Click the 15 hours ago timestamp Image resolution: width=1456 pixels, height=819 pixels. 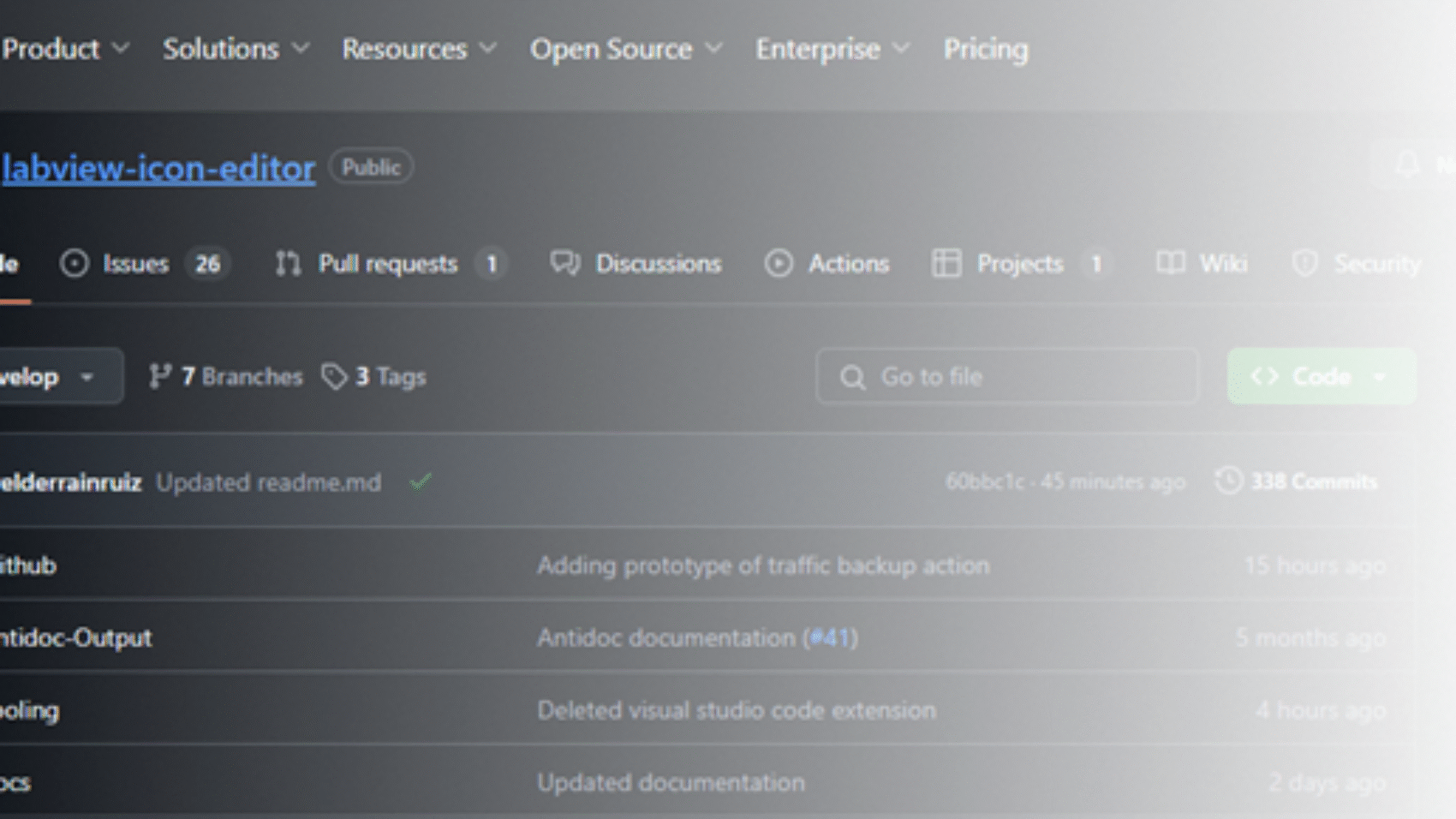pos(1315,565)
